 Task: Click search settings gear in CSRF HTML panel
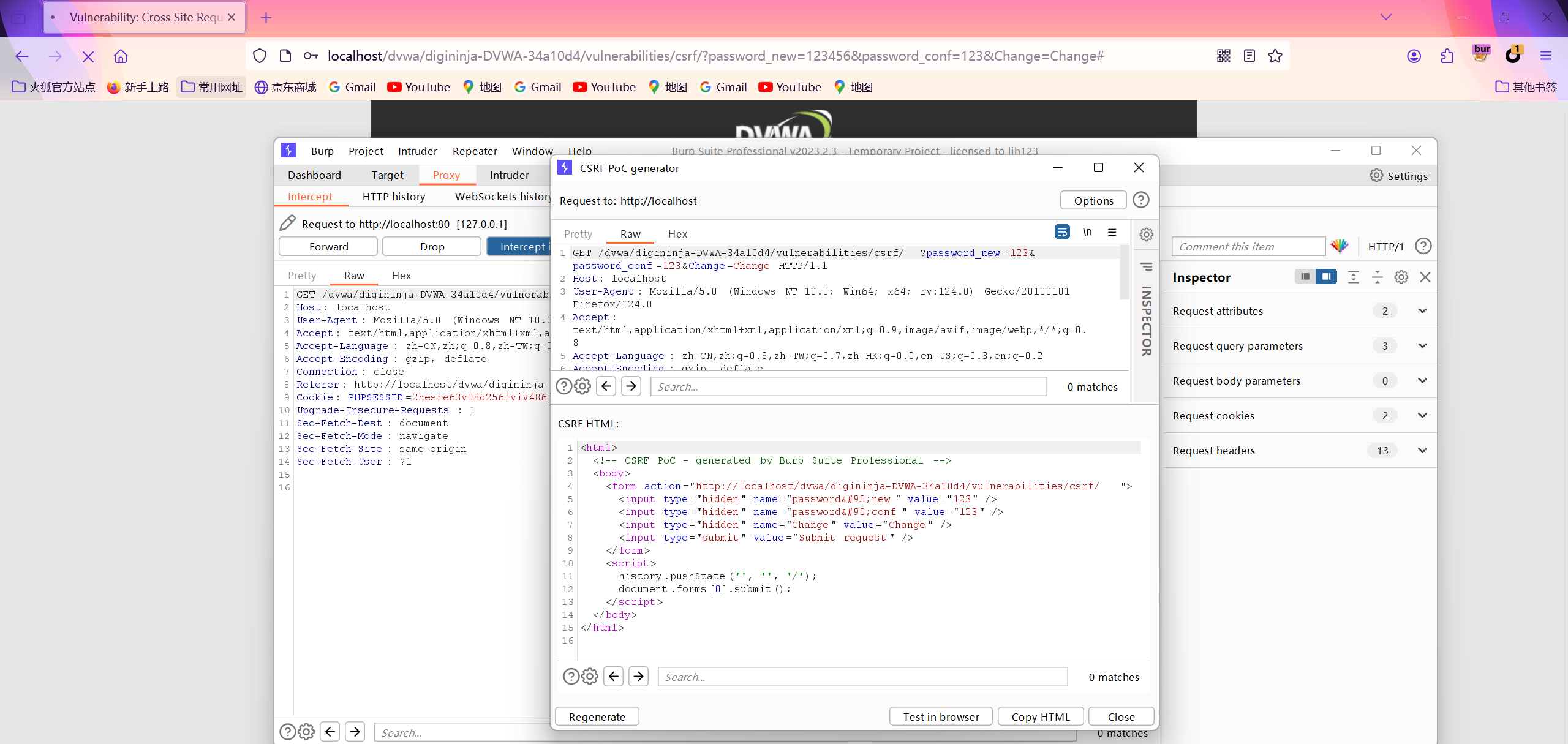(x=590, y=676)
